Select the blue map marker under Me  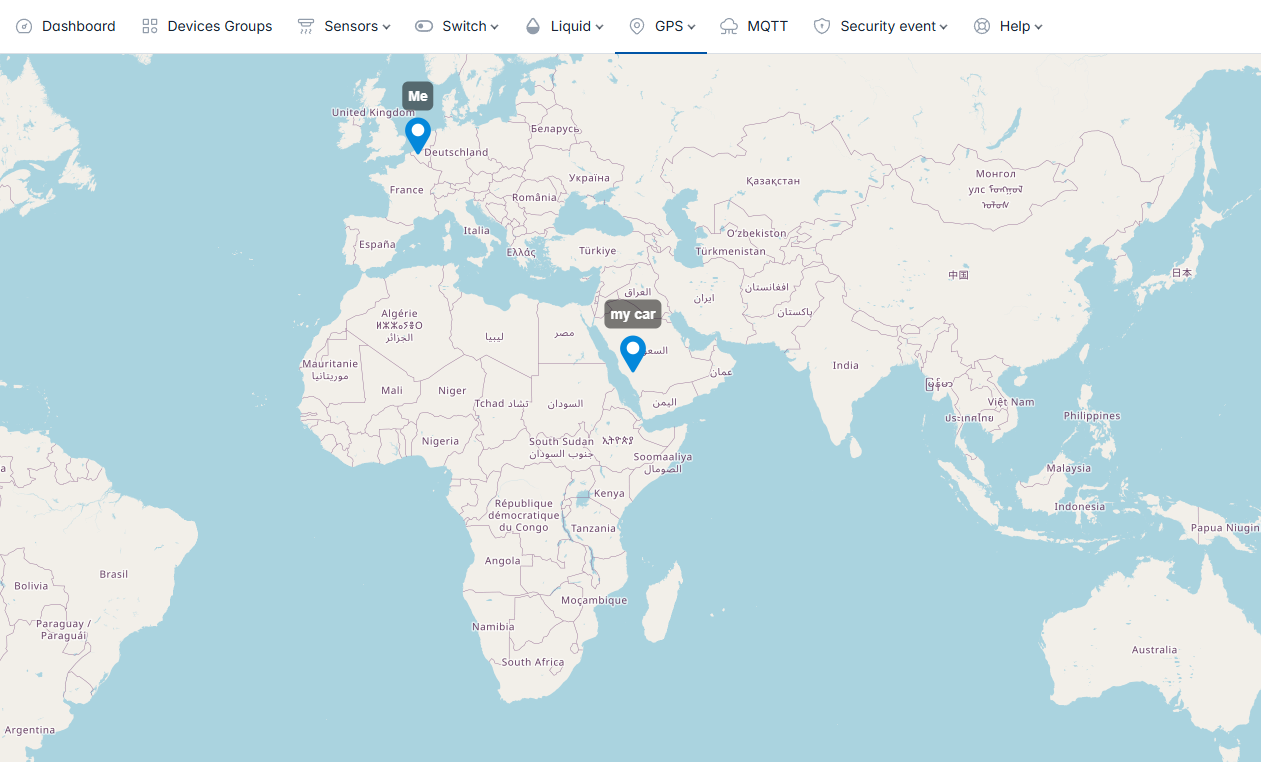[x=418, y=134]
